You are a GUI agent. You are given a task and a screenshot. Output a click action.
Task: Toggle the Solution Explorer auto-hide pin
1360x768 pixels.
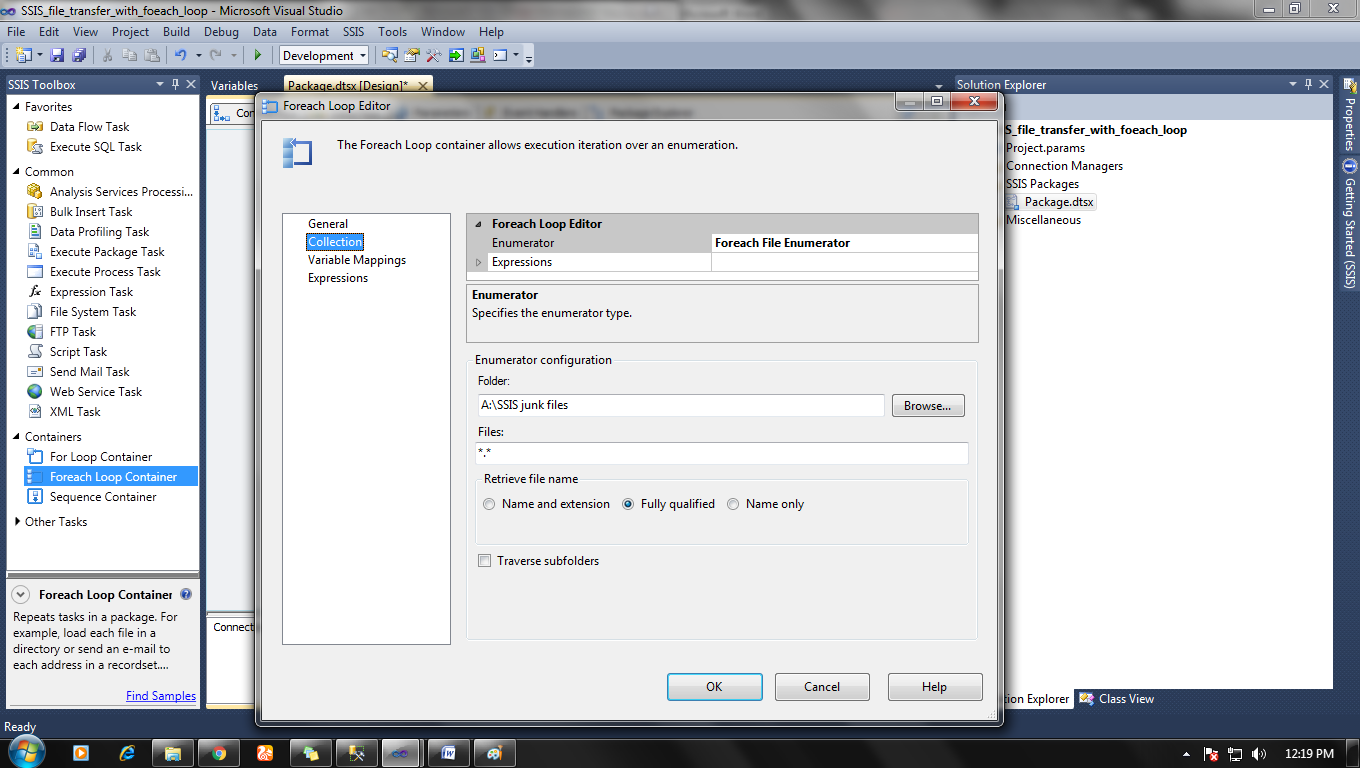point(1308,85)
